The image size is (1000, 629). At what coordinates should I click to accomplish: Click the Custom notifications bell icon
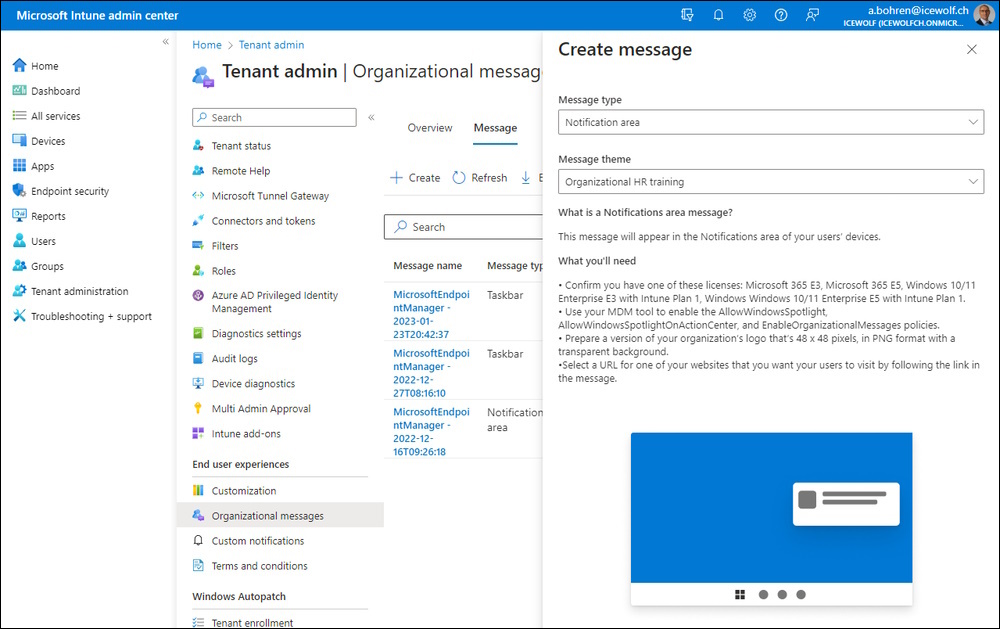tap(198, 540)
